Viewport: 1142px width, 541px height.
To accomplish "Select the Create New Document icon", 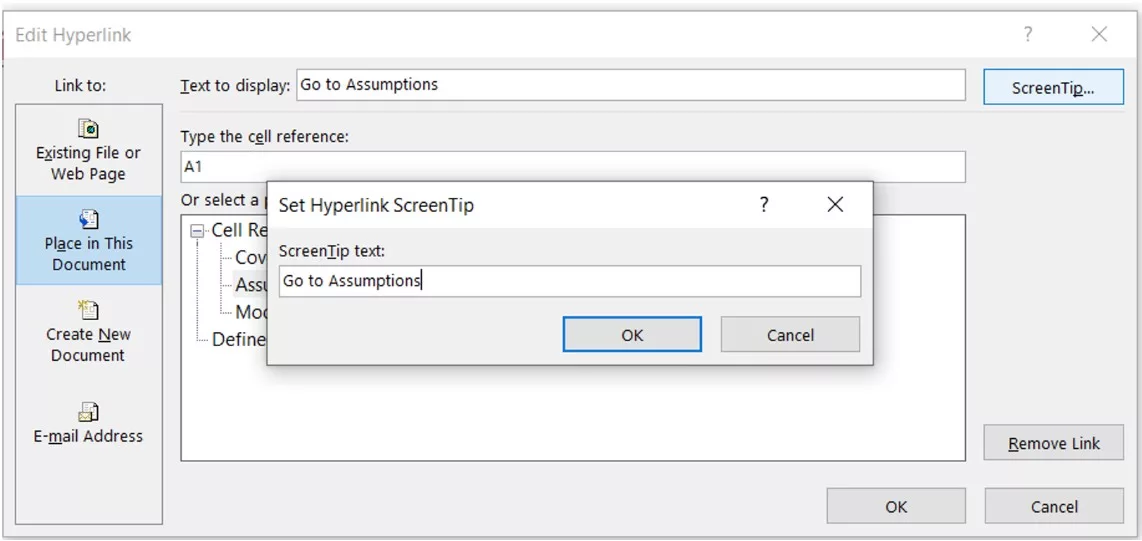I will [x=88, y=311].
